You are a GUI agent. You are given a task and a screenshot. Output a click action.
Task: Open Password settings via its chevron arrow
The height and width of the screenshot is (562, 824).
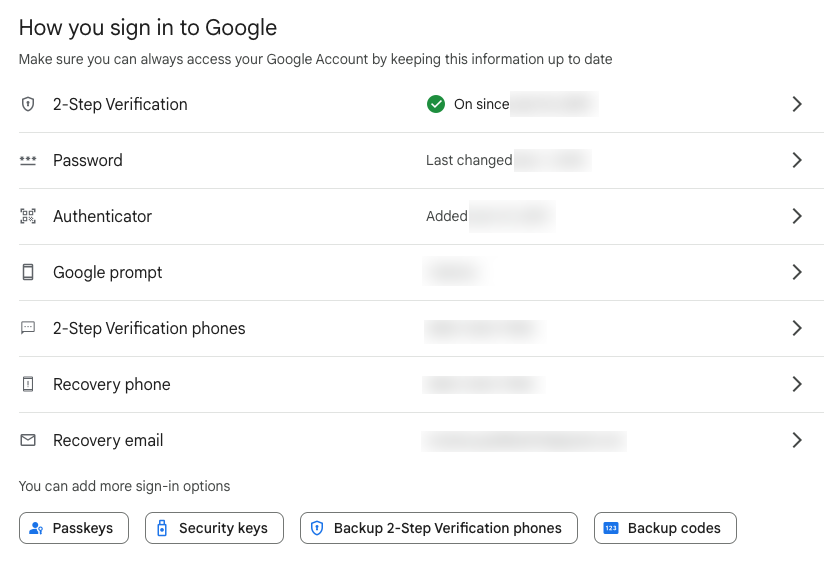pyautogui.click(x=797, y=160)
